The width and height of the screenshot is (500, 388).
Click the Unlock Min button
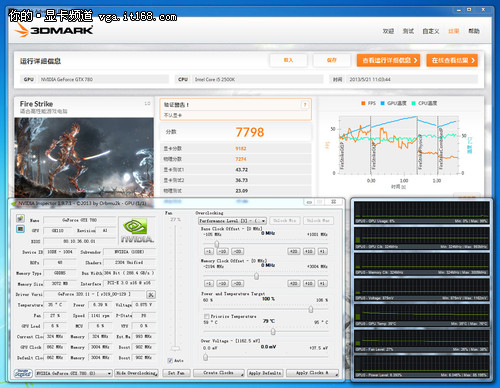(284, 221)
